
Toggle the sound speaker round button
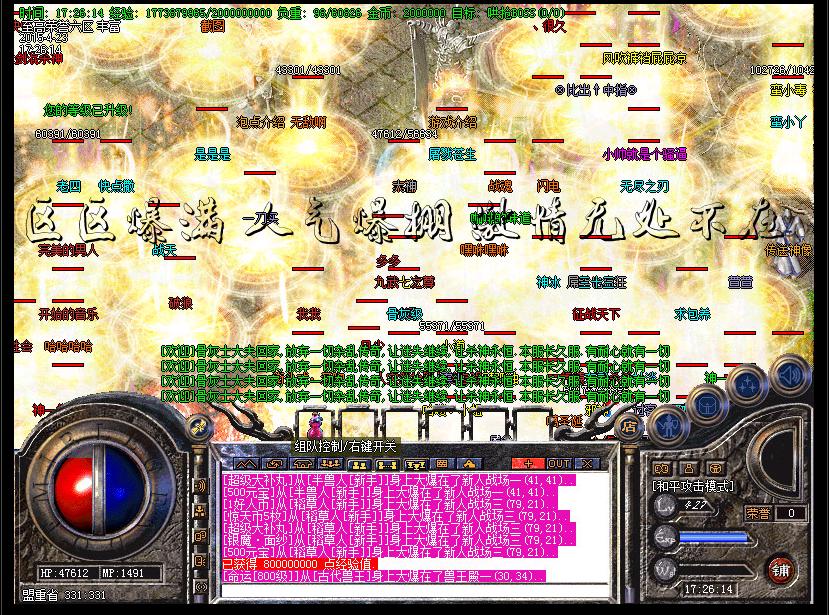[x=790, y=375]
